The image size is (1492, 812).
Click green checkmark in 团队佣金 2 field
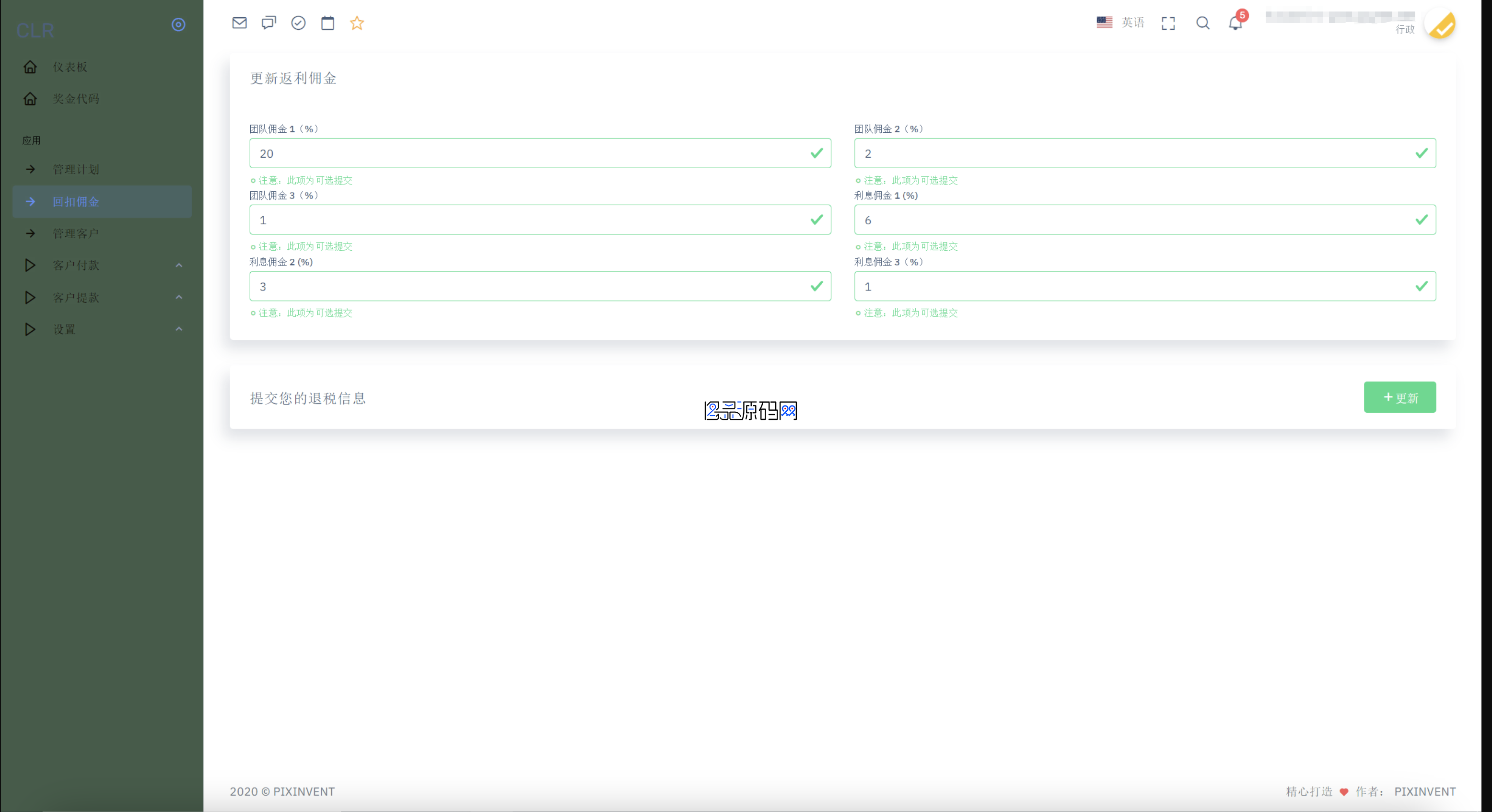click(1422, 153)
